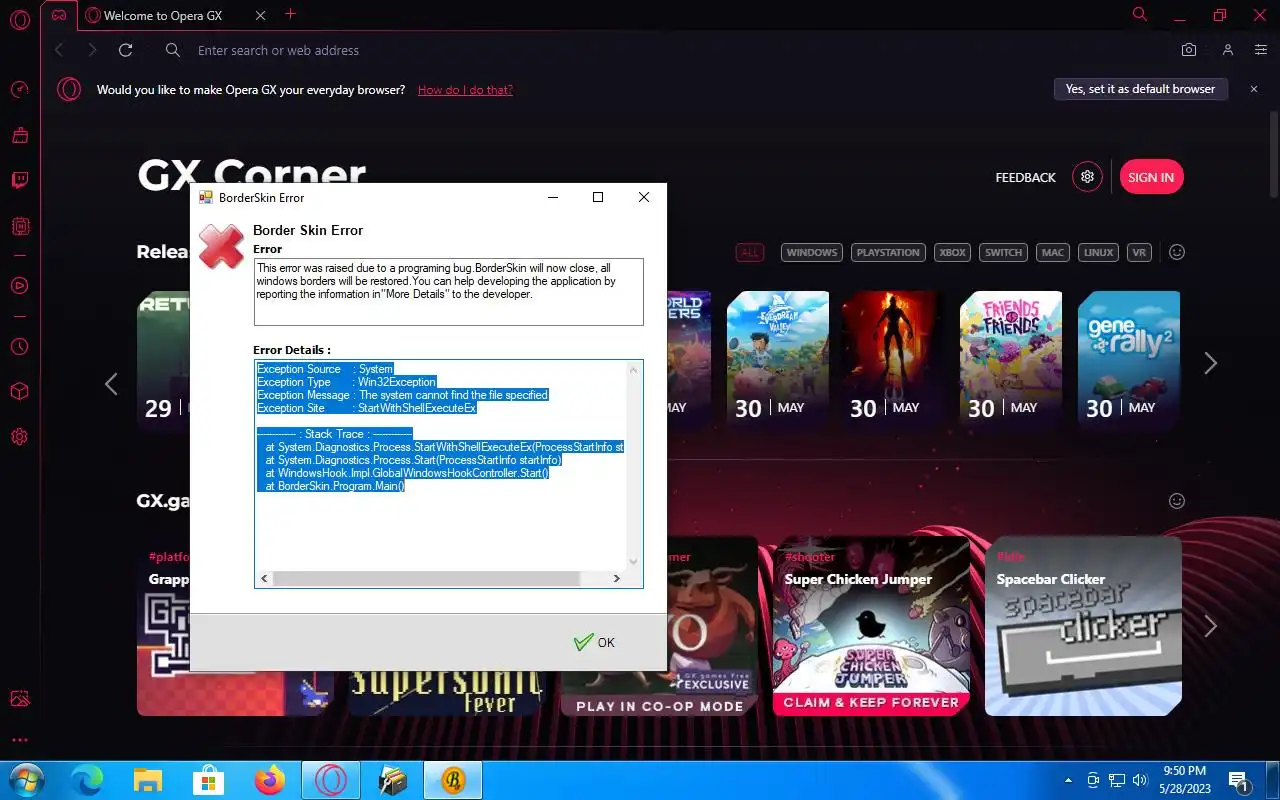Take a snapshot with camera icon

[x=1189, y=50]
